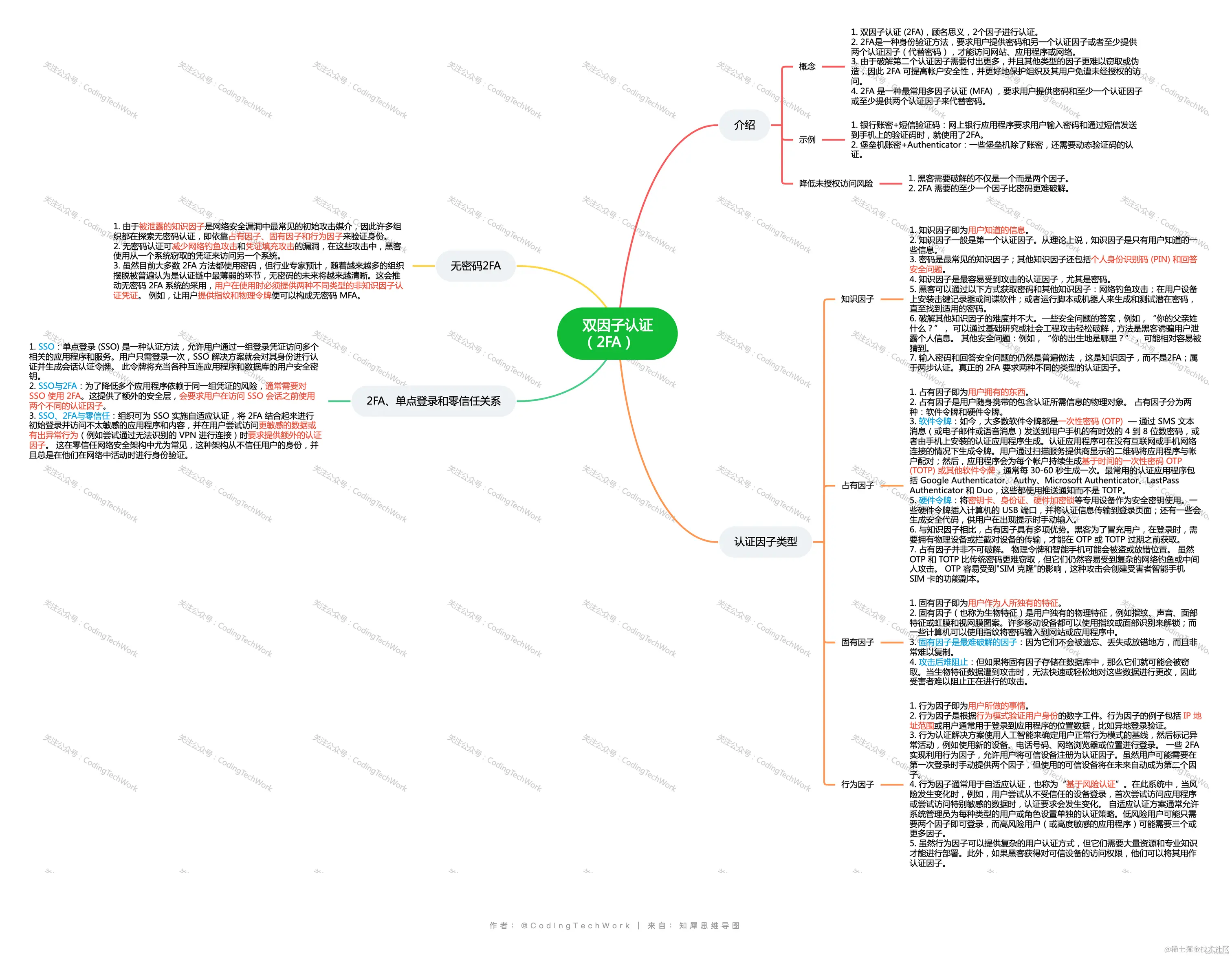Select the 认证因子类型 branch node
This screenshot has width=1232, height=956.
coord(765,541)
